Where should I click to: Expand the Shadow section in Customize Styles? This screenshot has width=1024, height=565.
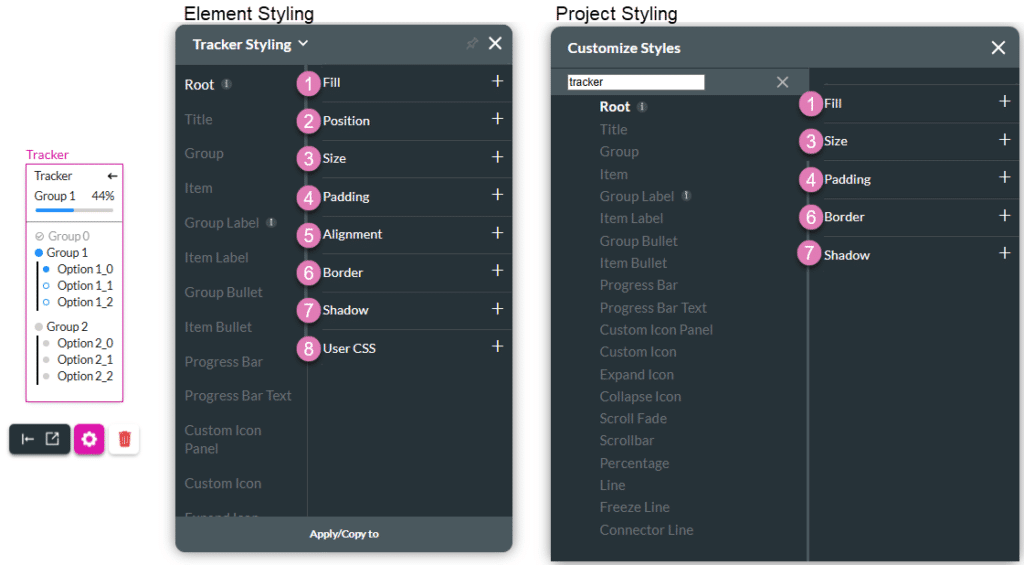(x=1005, y=254)
